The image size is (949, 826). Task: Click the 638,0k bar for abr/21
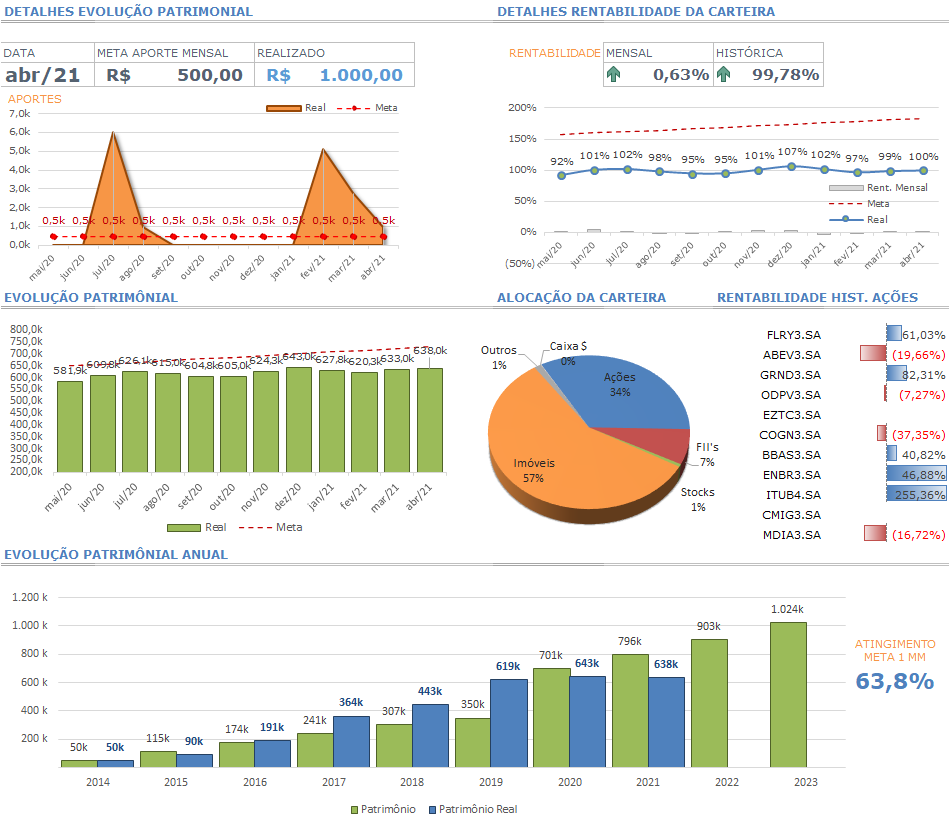[x=430, y=420]
